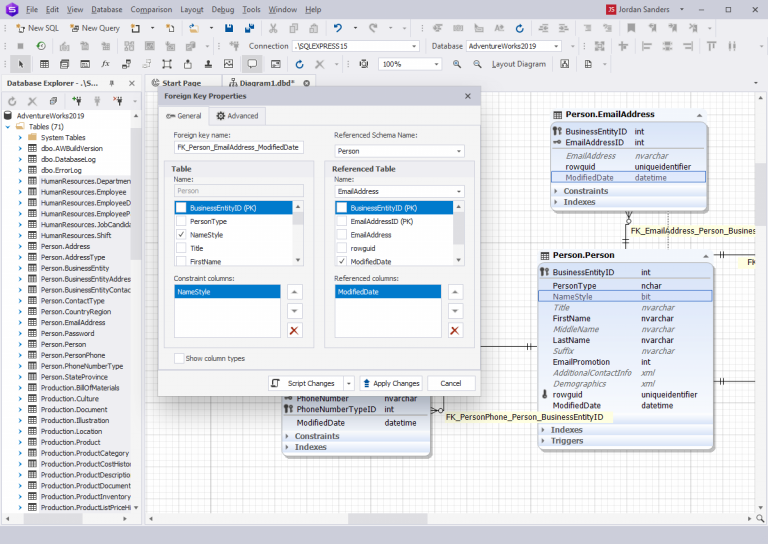Enable Show column types checkbox
Viewport: 768px width, 544px height.
coord(180,358)
